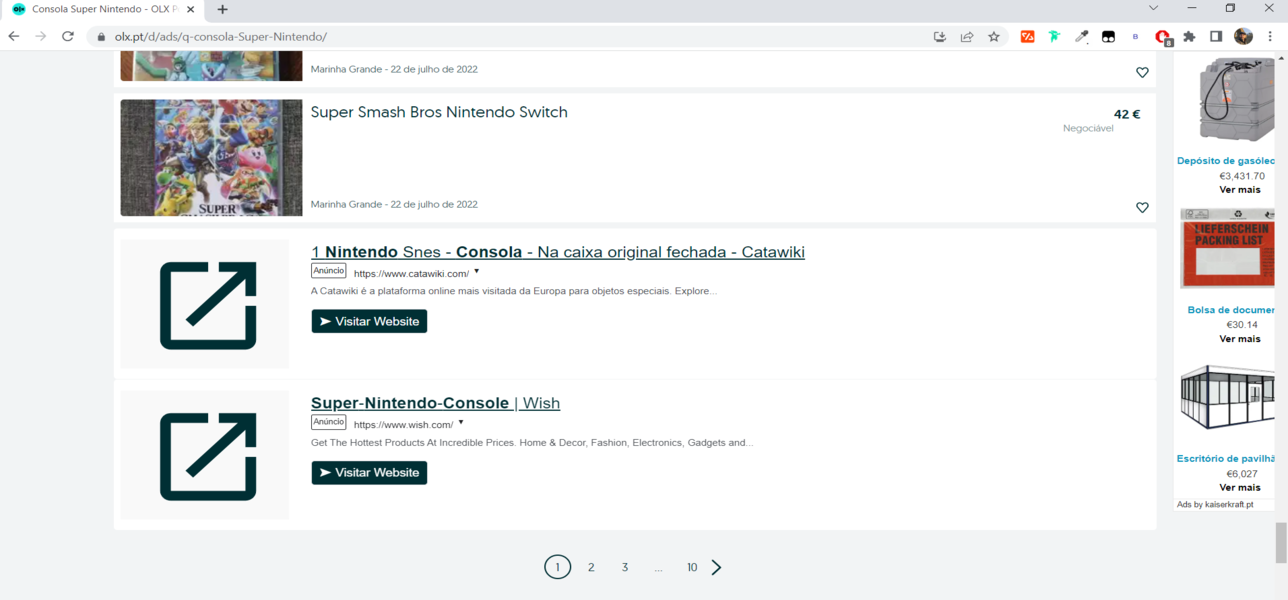This screenshot has width=1288, height=600.
Task: Click Visitar Website for Catawiki ad
Action: [369, 321]
